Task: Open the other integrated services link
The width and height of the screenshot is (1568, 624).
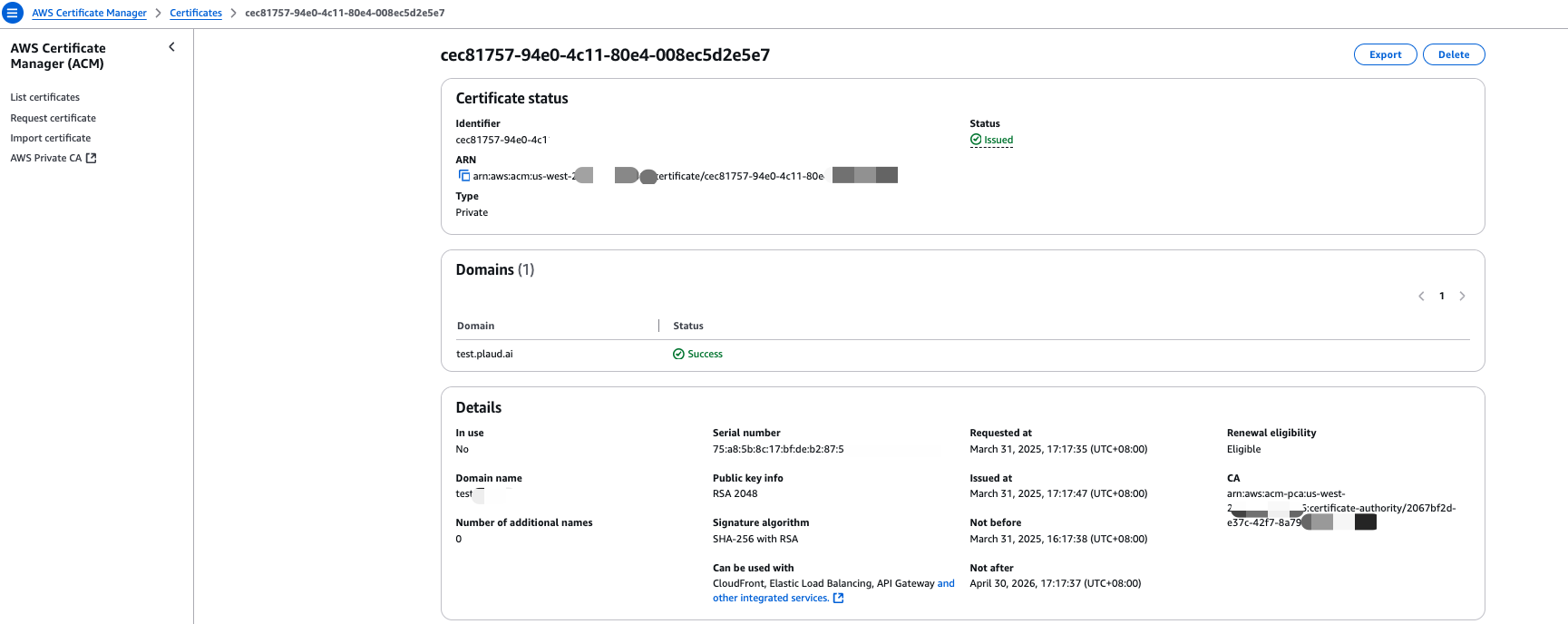Action: [770, 599]
